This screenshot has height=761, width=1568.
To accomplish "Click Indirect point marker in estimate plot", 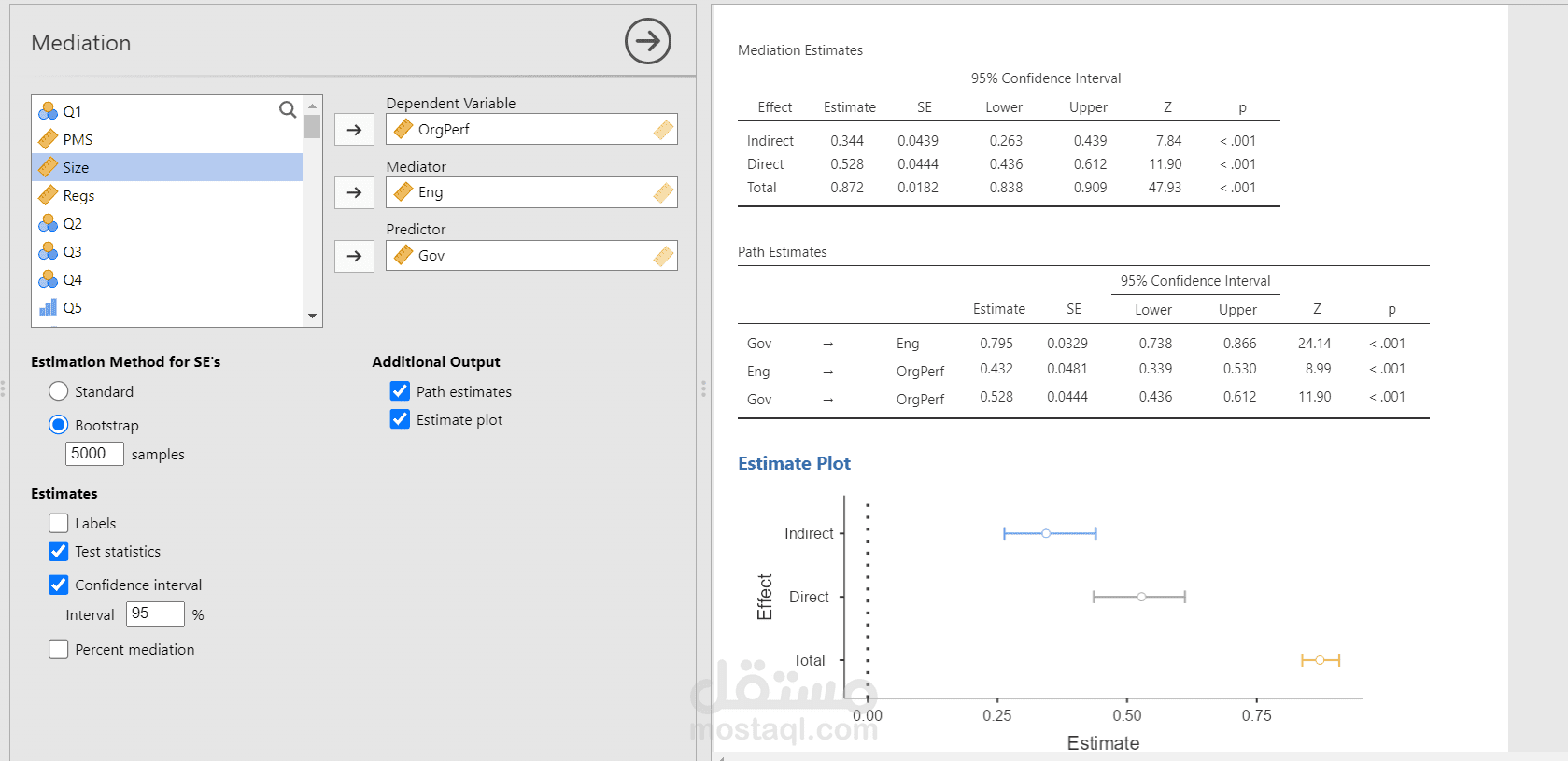I will tap(1046, 533).
